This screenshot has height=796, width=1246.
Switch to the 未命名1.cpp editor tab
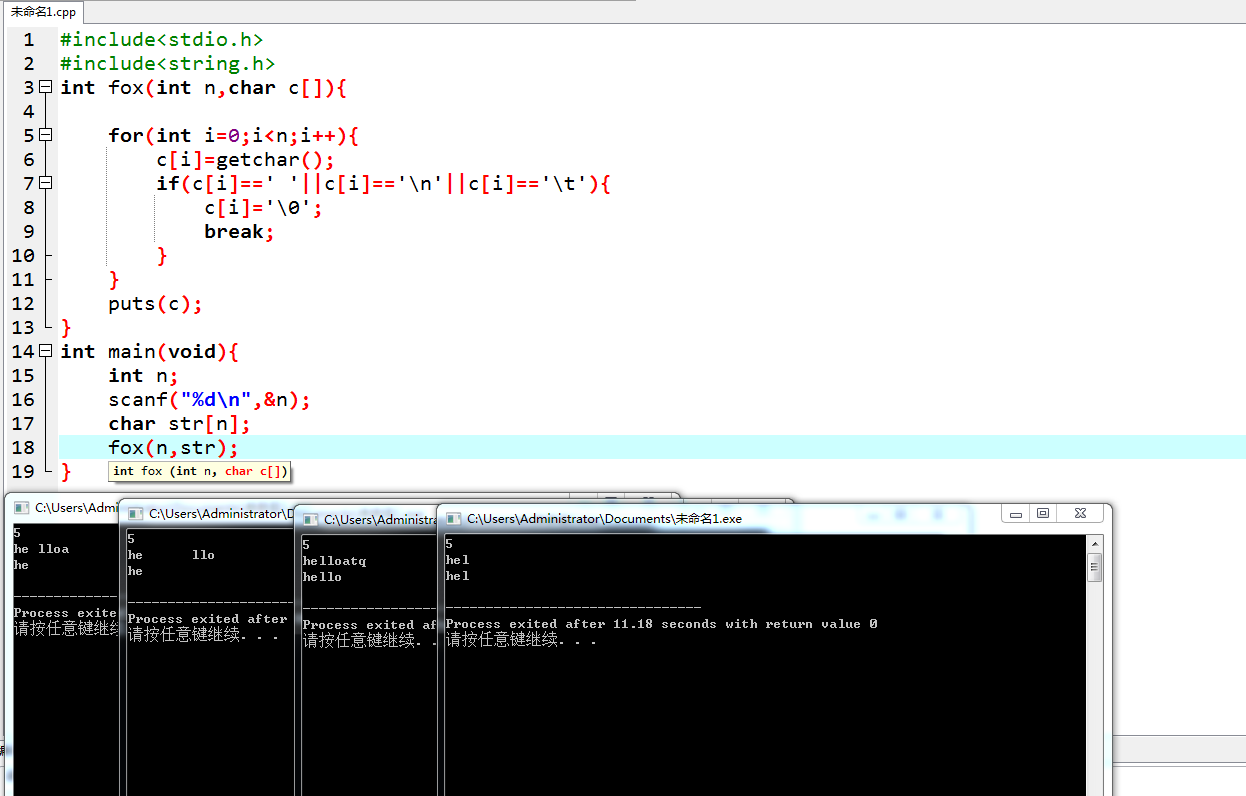coord(43,12)
